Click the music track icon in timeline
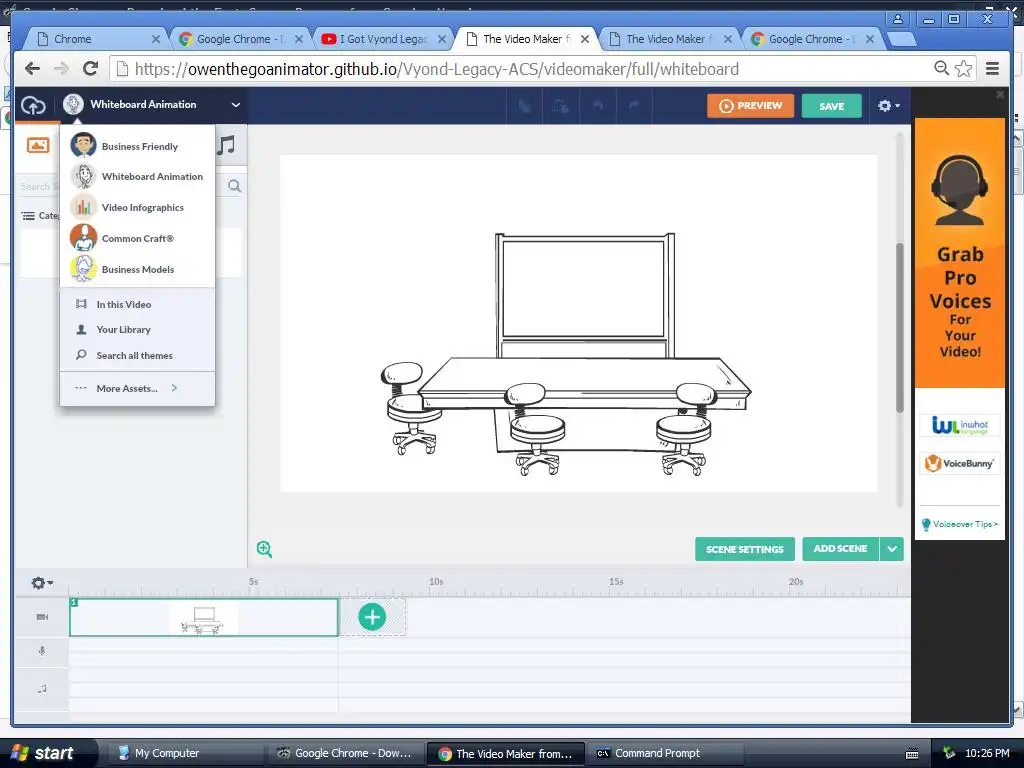The width and height of the screenshot is (1024, 768). pyautogui.click(x=42, y=688)
